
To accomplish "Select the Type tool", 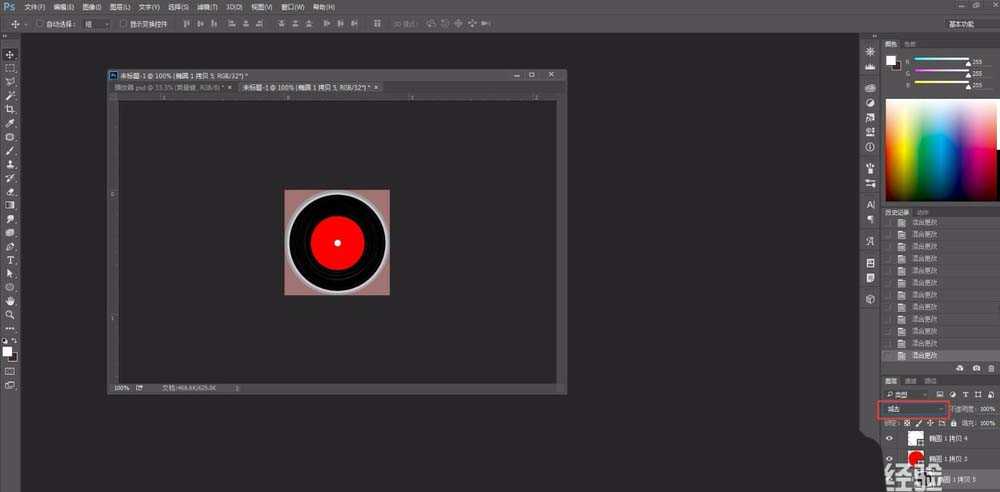I will [10, 260].
